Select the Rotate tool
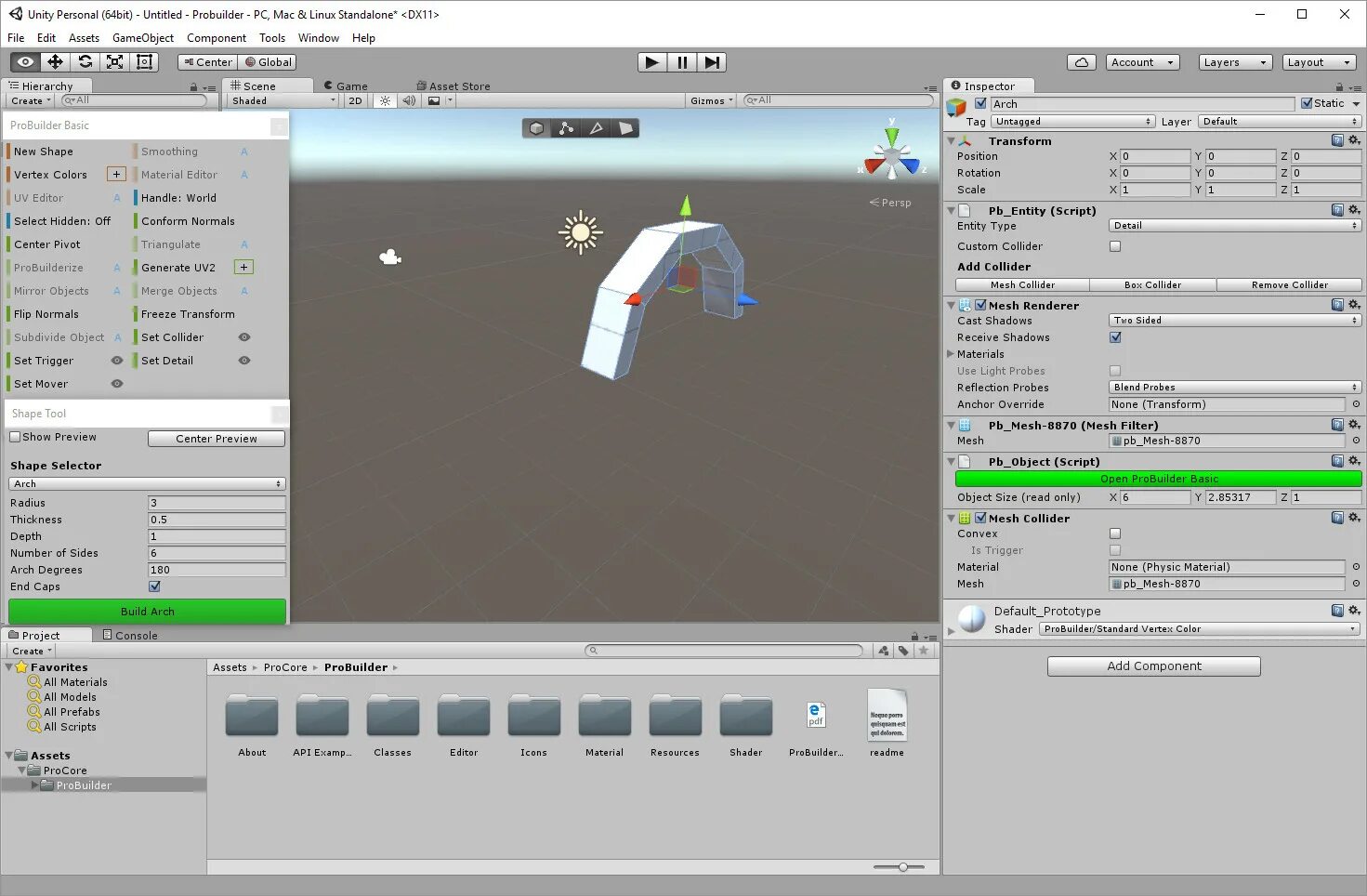Viewport: 1367px width, 896px height. (x=85, y=62)
